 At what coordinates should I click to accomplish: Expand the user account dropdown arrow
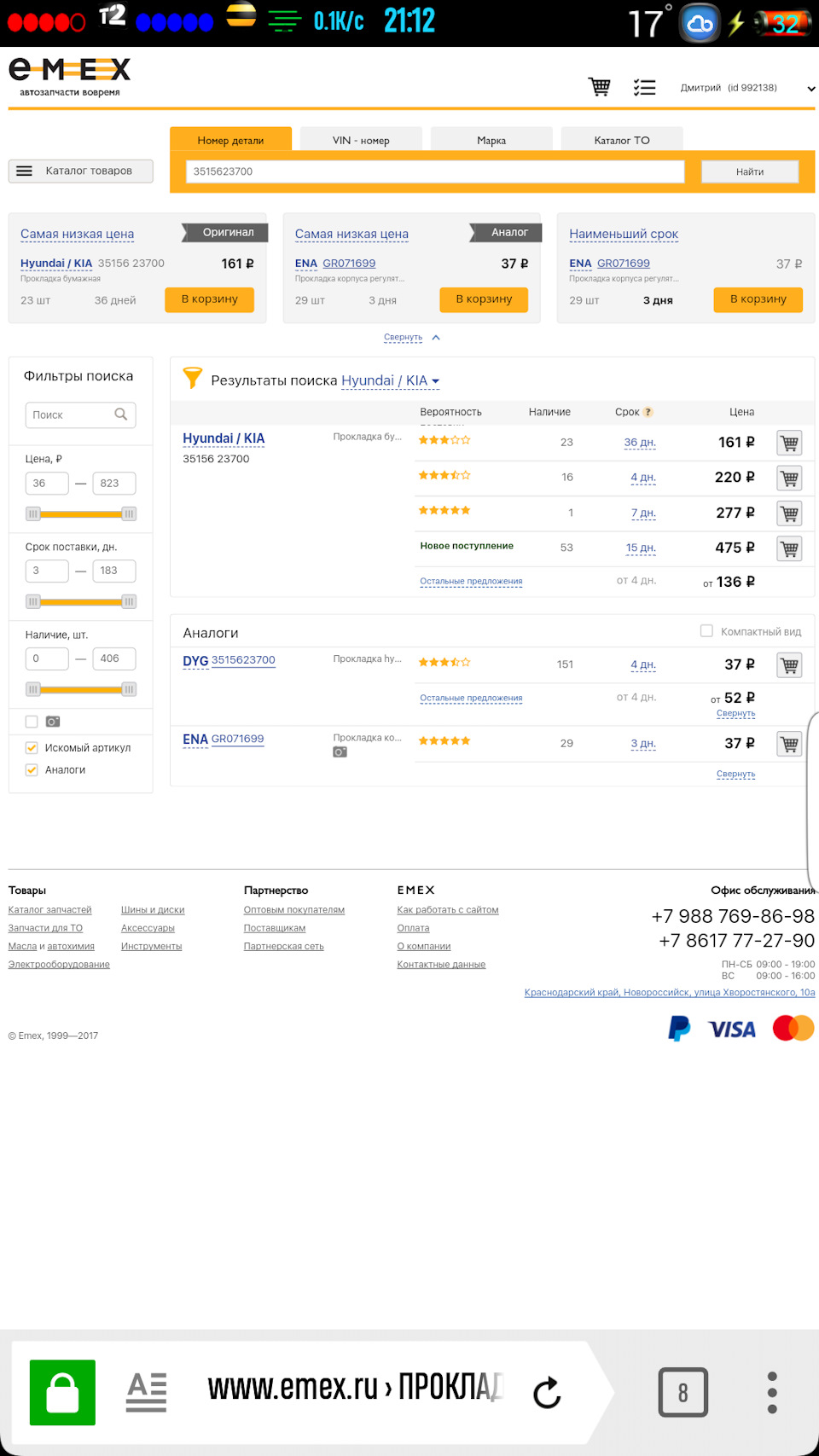(x=811, y=89)
